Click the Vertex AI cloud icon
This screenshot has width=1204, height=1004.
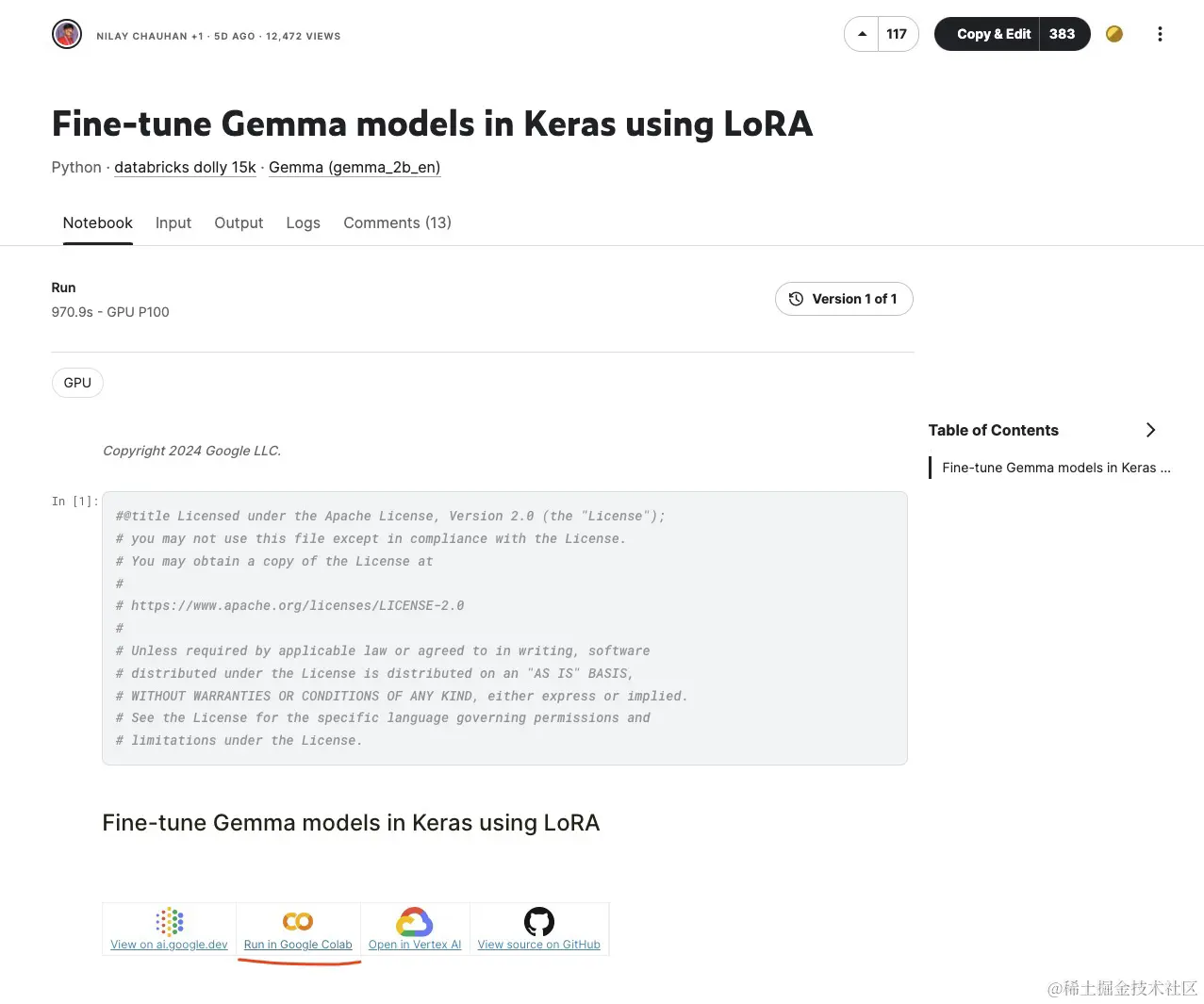(x=415, y=921)
